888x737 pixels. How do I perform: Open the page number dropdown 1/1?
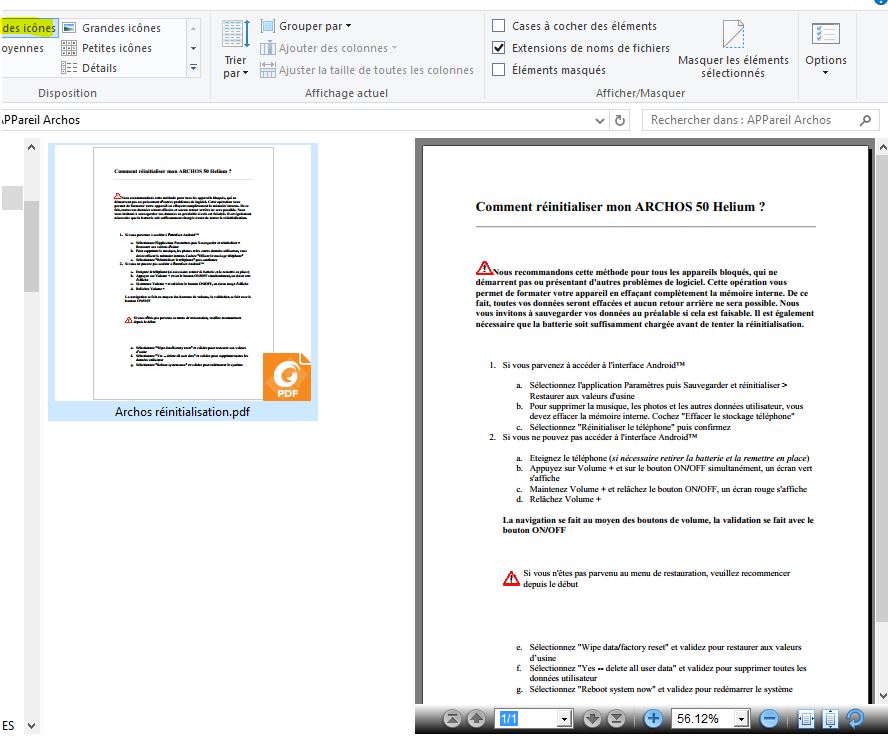[564, 719]
